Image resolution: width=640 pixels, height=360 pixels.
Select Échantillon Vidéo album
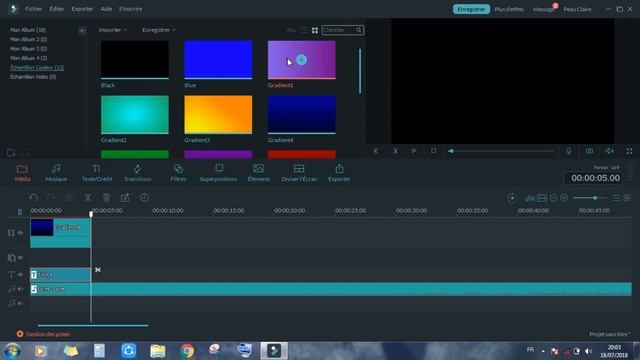[x=33, y=77]
